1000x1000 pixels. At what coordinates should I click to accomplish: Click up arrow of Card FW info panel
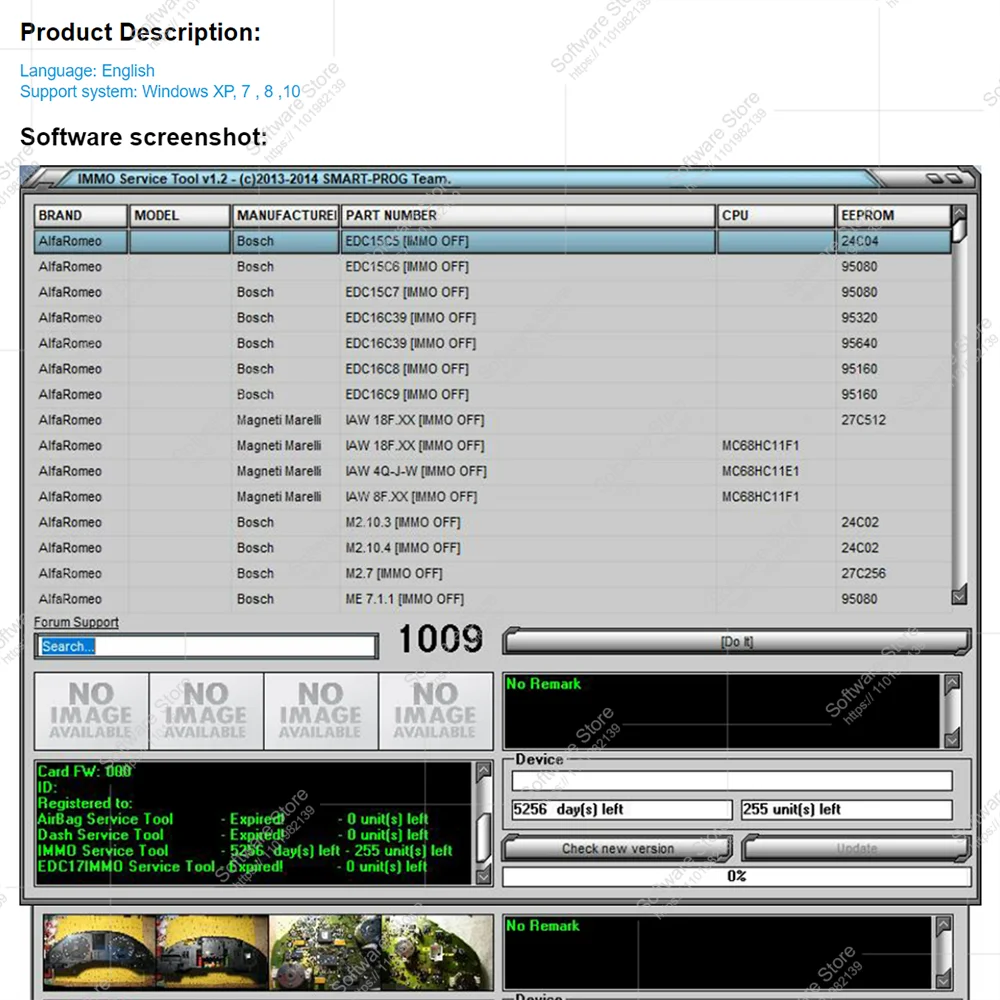tap(483, 770)
